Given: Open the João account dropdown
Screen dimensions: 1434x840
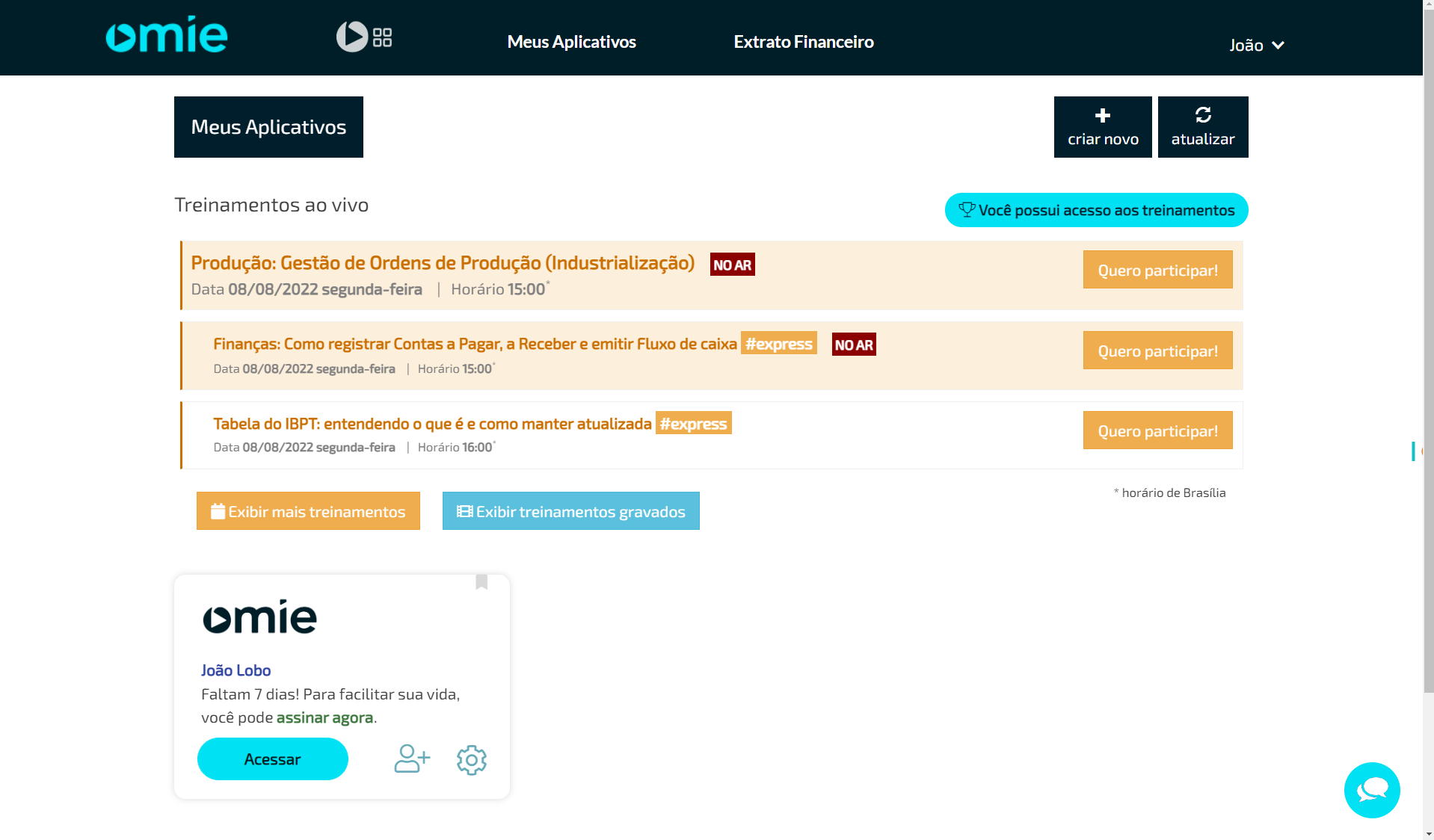Looking at the screenshot, I should (1256, 45).
